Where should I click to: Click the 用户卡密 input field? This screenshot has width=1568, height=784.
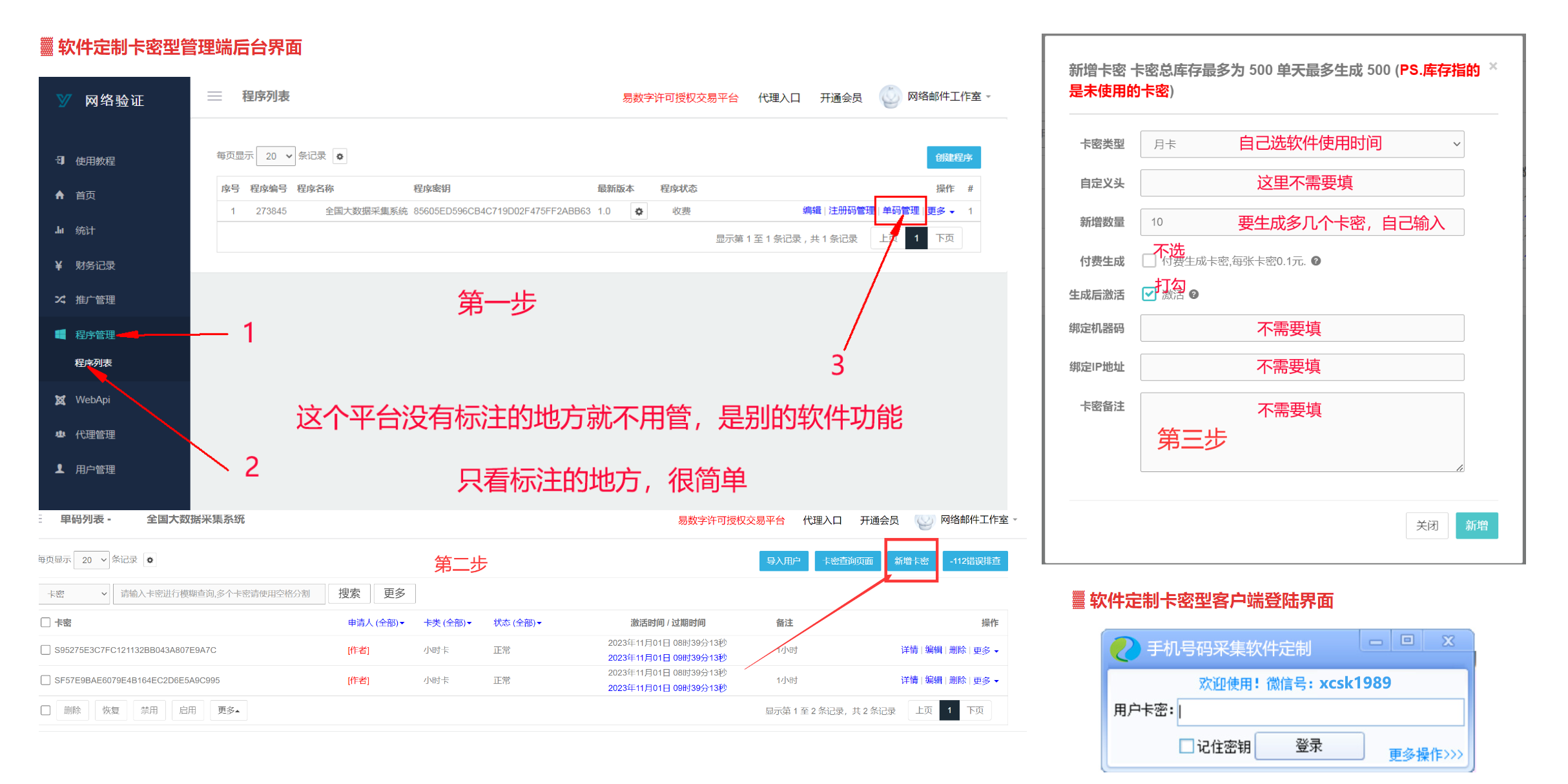coord(1320,711)
